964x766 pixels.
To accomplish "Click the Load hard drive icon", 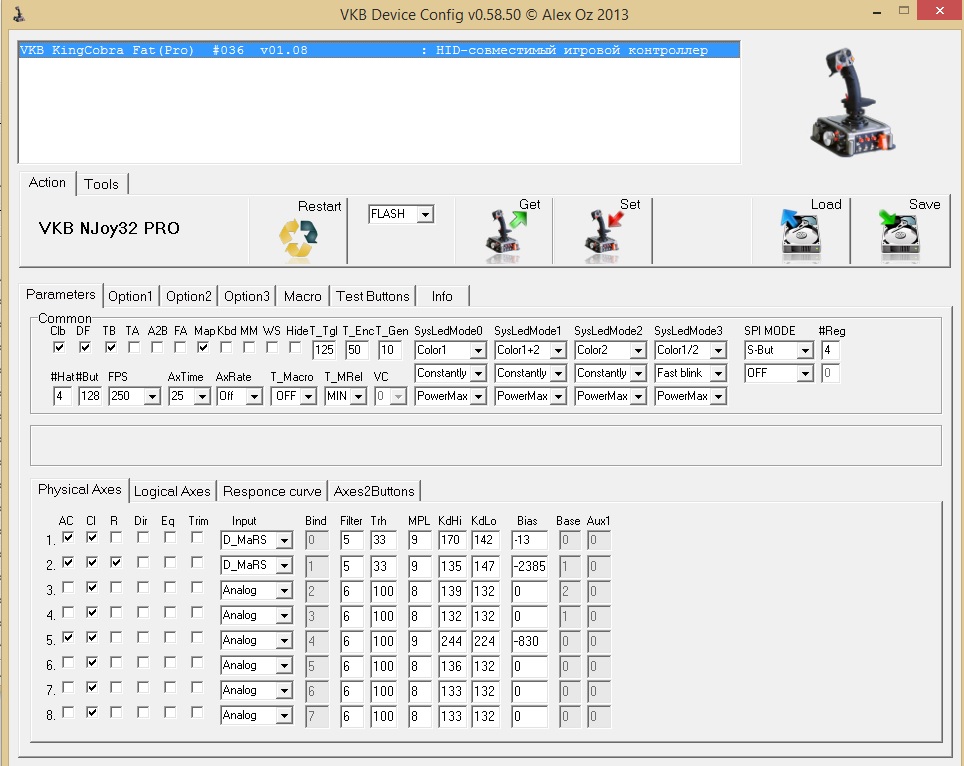I will (x=801, y=233).
